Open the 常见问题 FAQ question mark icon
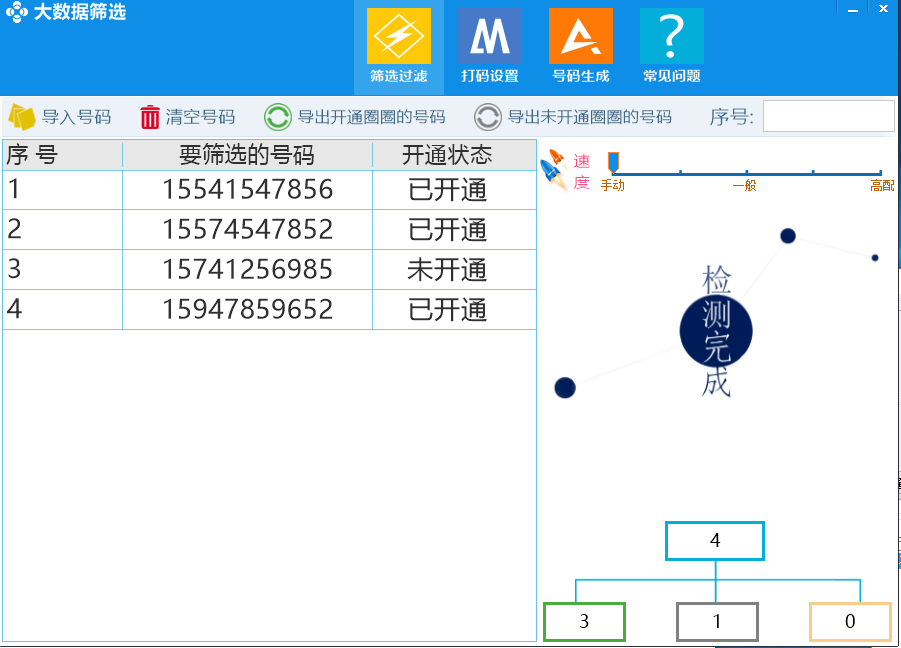The width and height of the screenshot is (901, 648). (670, 38)
